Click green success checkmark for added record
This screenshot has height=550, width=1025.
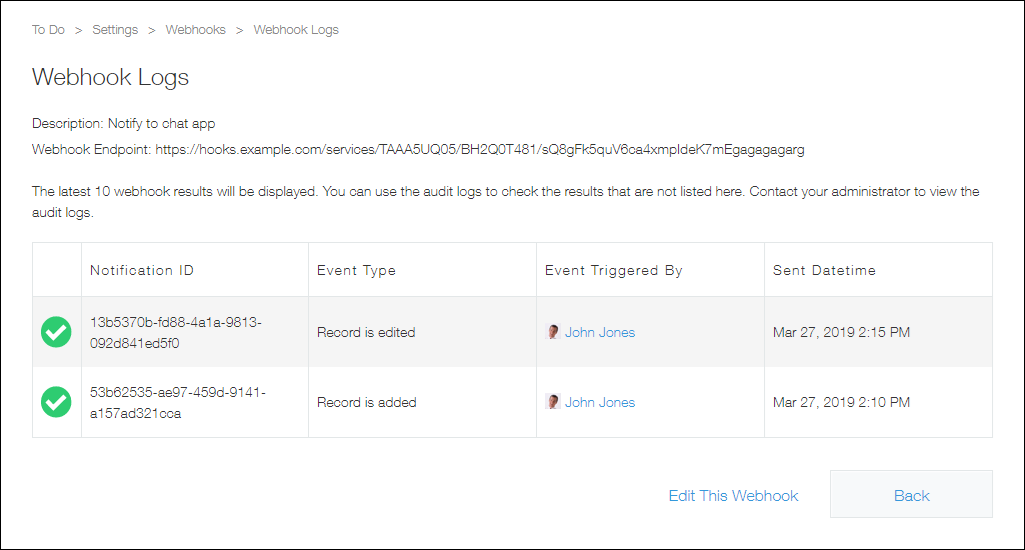pos(56,402)
